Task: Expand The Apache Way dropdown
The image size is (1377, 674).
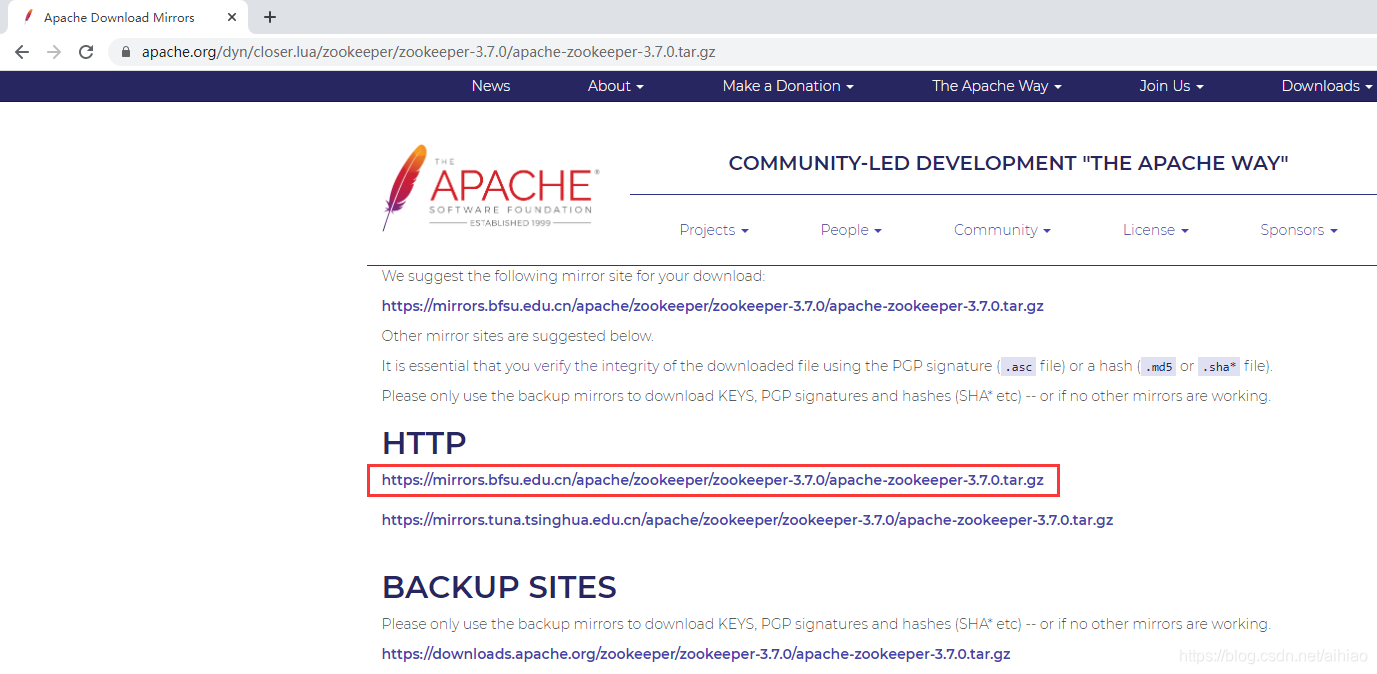Action: coord(997,86)
